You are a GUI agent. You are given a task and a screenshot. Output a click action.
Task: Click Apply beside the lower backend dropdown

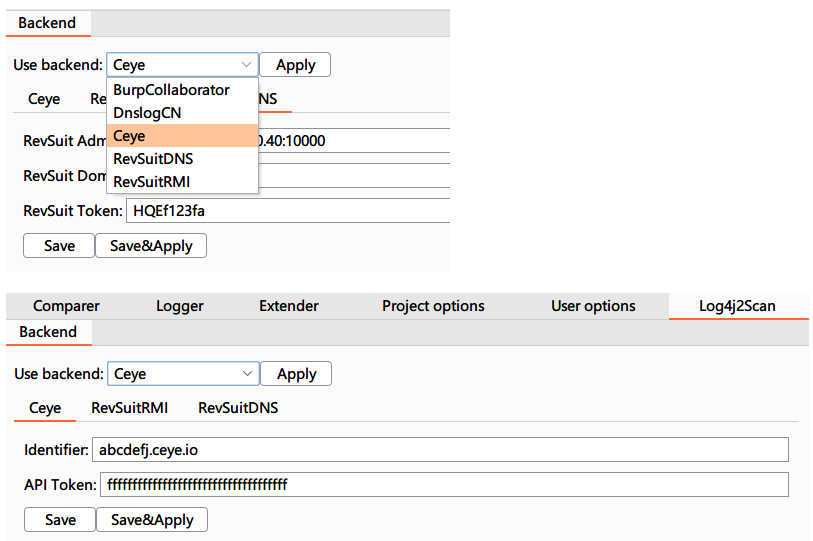296,373
